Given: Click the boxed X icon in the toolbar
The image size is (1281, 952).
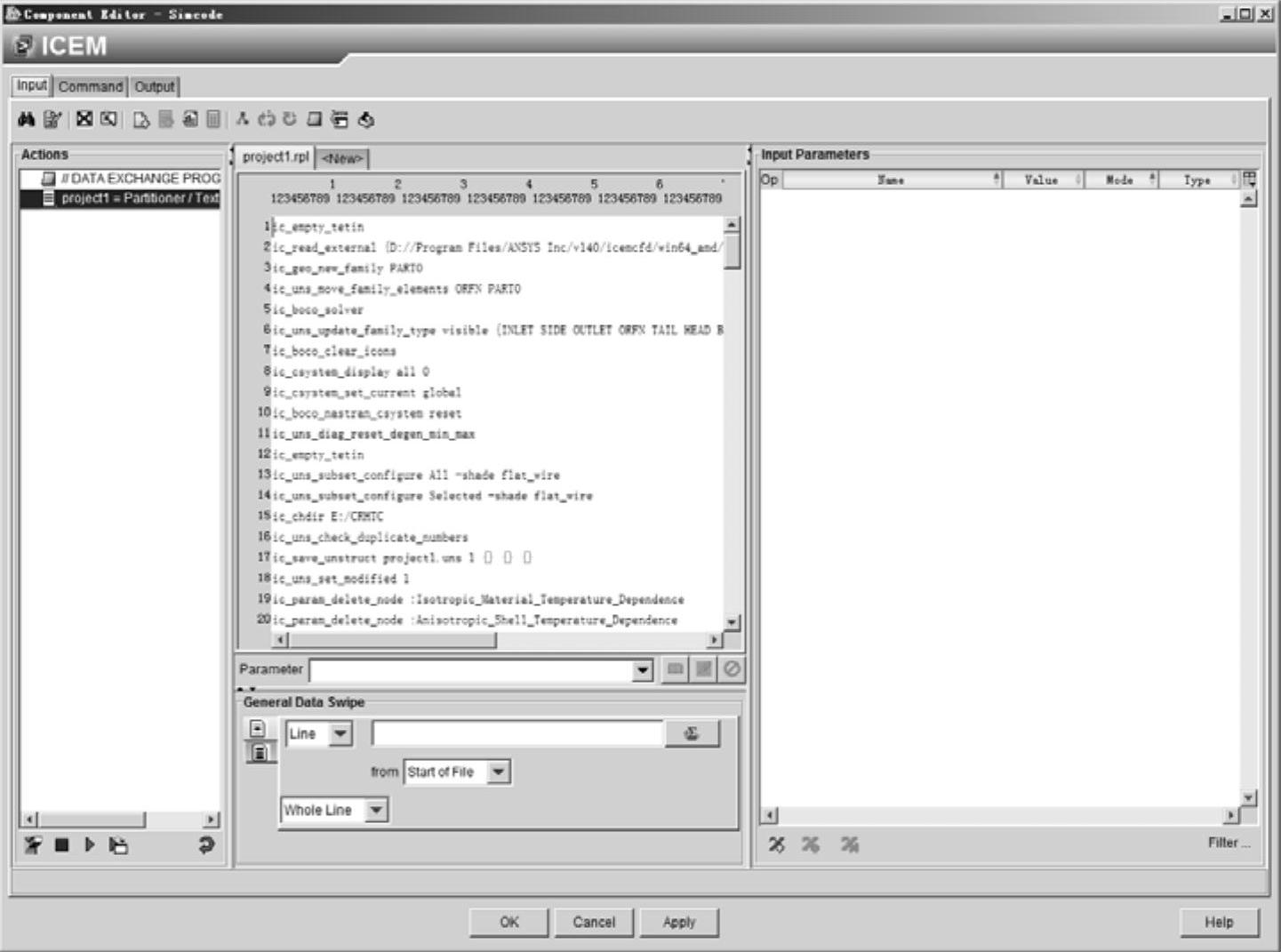Looking at the screenshot, I should (x=84, y=119).
